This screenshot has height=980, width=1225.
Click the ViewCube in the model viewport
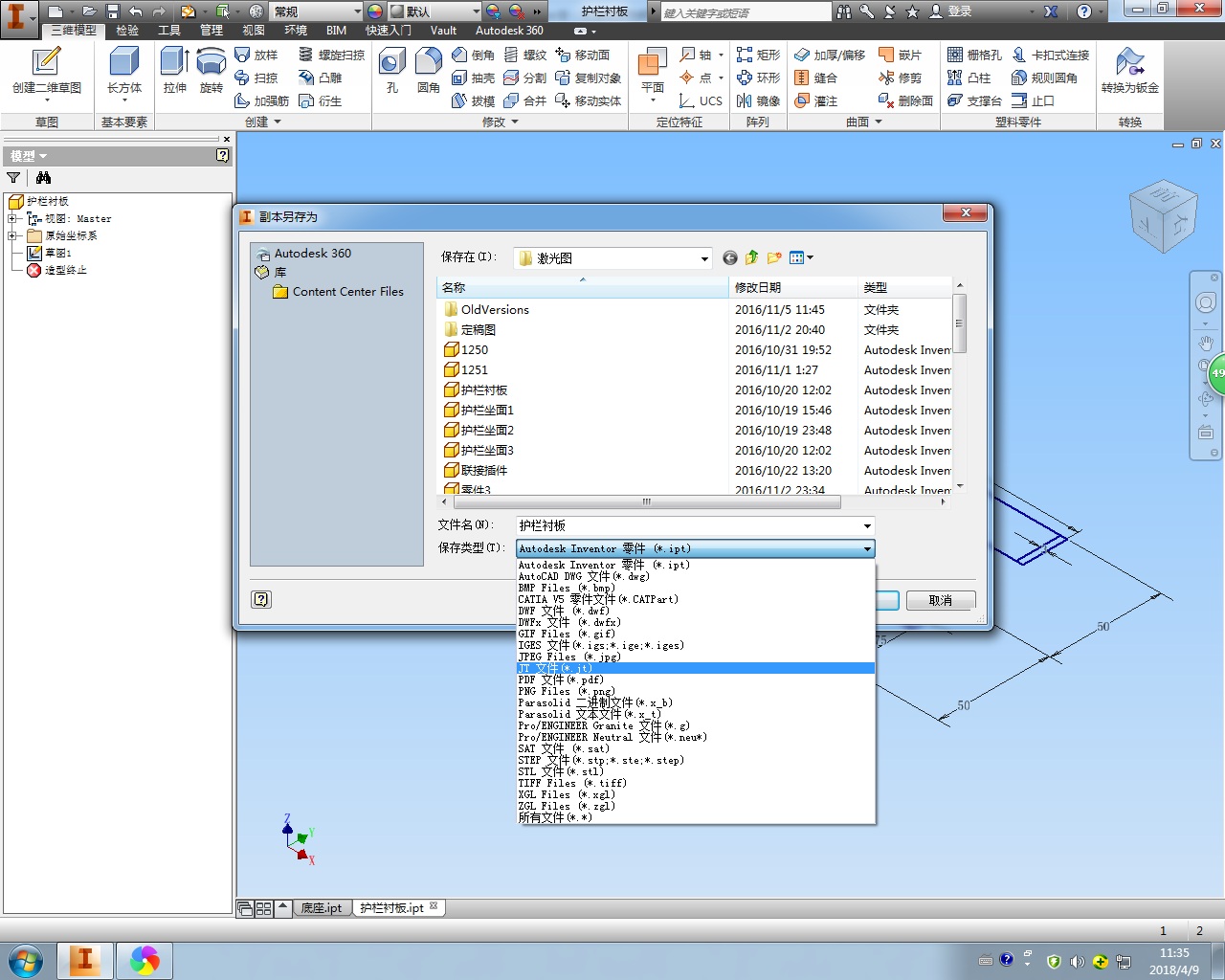[x=1163, y=216]
